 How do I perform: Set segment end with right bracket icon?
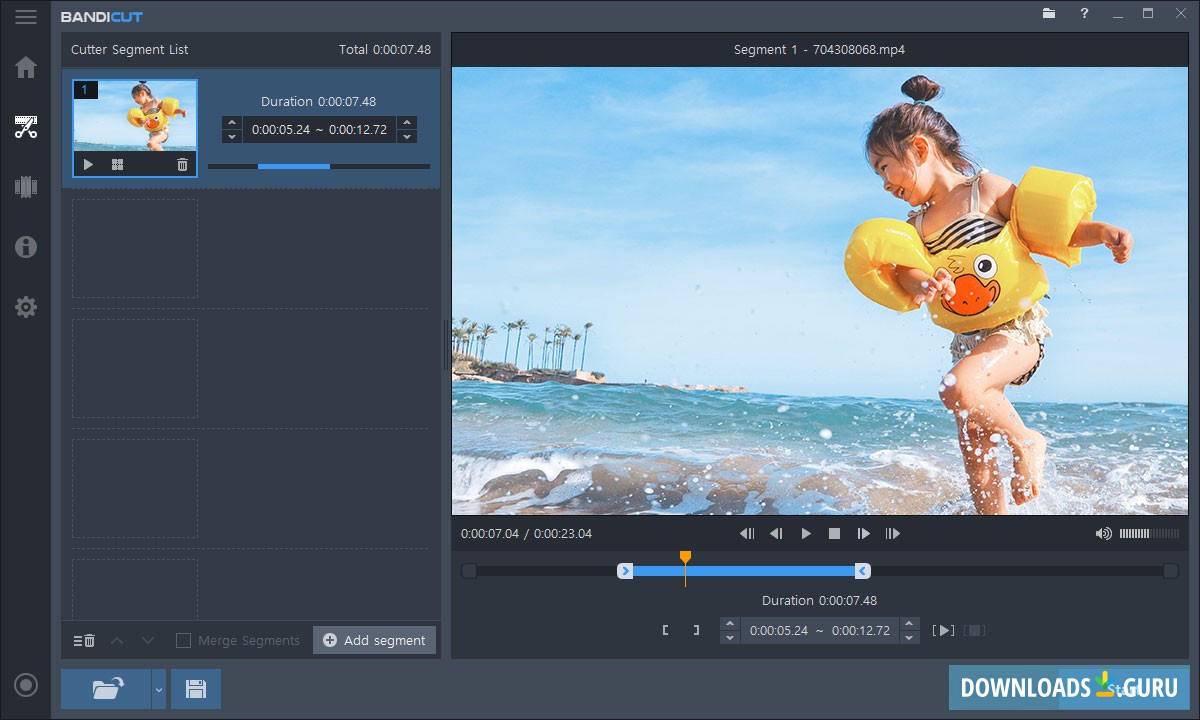point(696,630)
